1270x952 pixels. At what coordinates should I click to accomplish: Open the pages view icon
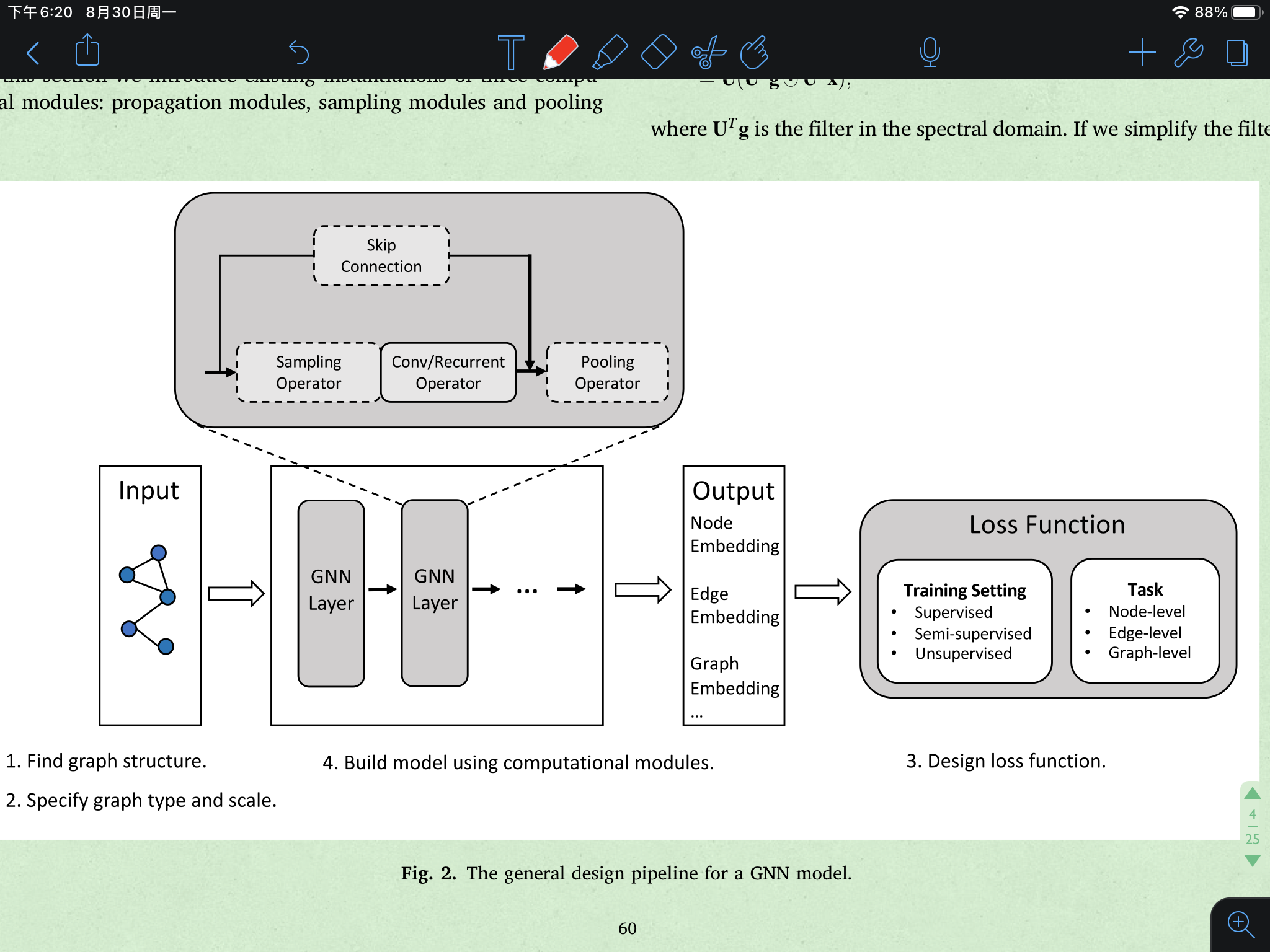[1237, 52]
